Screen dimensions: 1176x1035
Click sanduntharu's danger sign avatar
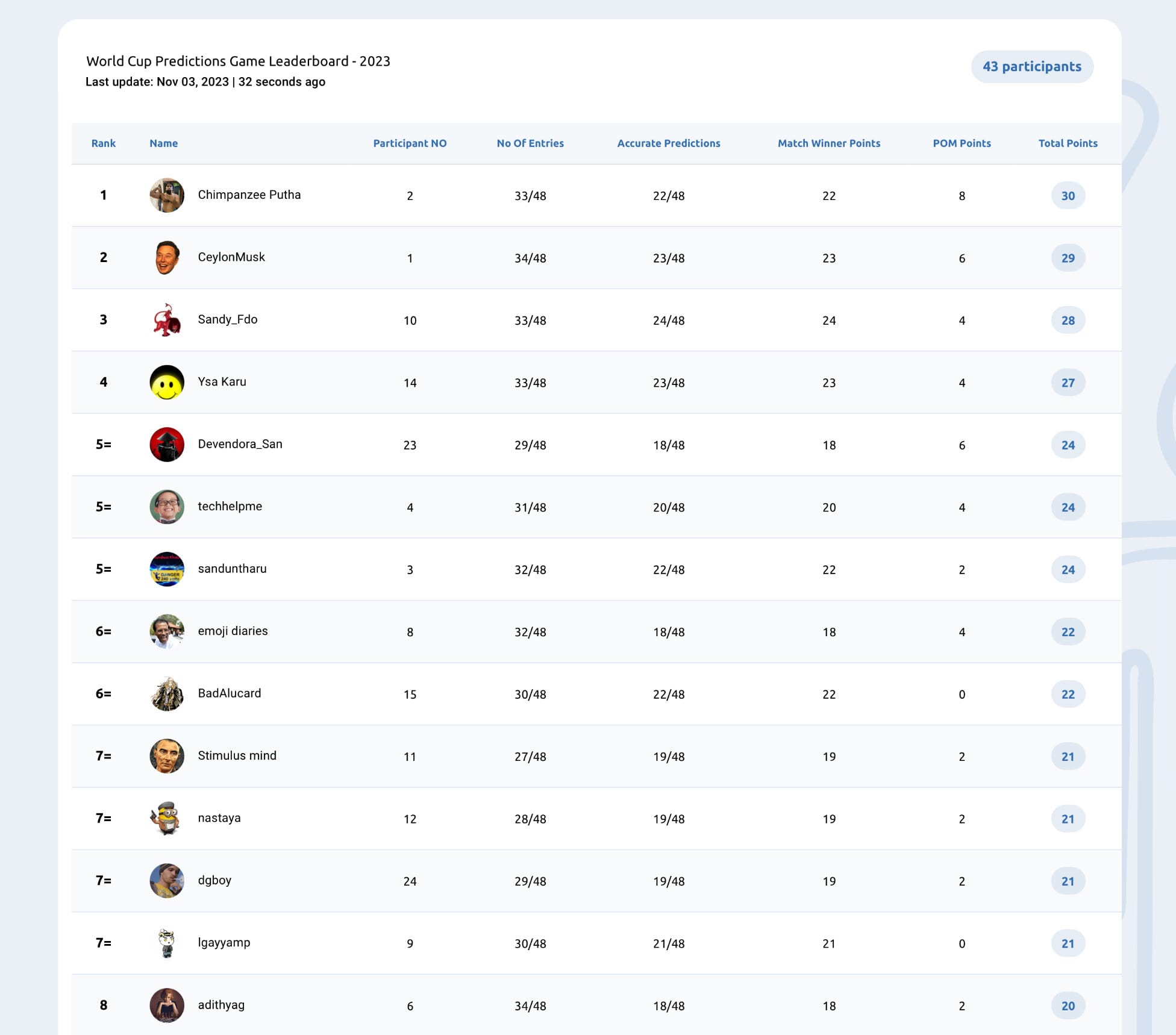[x=167, y=569]
